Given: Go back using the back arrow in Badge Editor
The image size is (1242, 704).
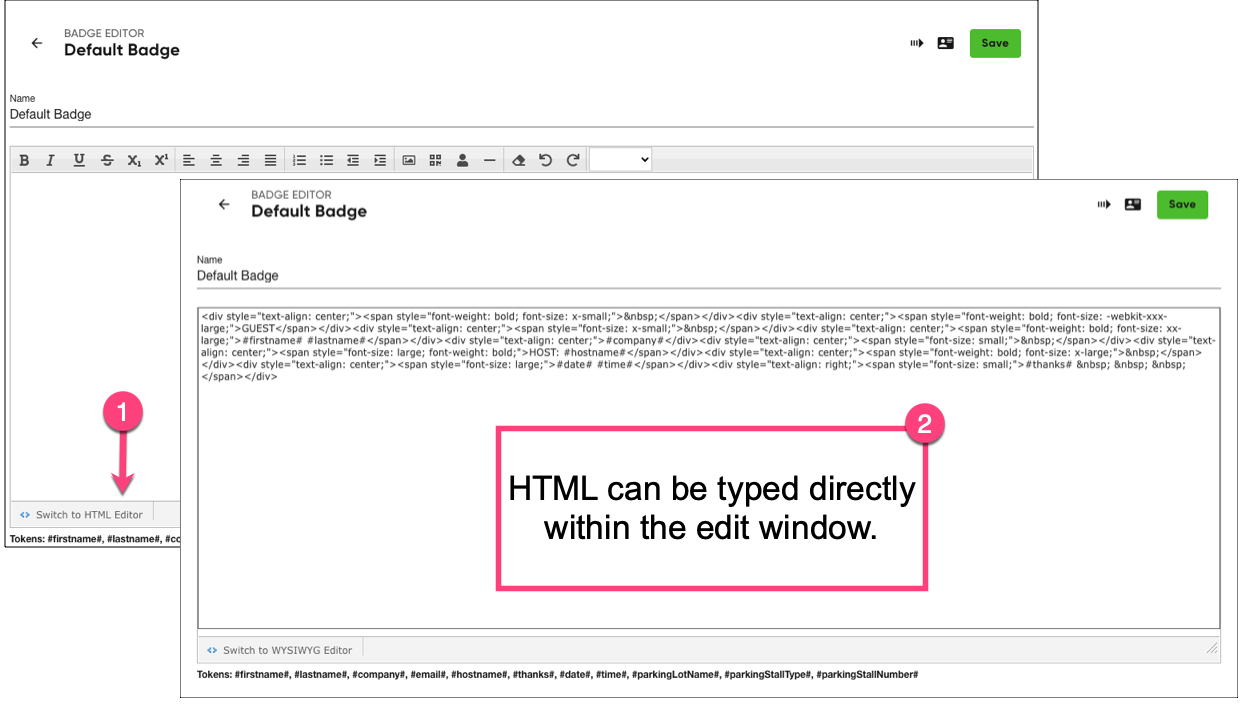Looking at the screenshot, I should [224, 204].
